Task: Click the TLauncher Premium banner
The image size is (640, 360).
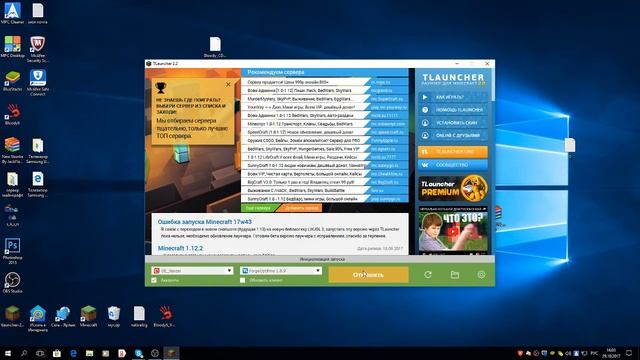Action: tap(452, 188)
